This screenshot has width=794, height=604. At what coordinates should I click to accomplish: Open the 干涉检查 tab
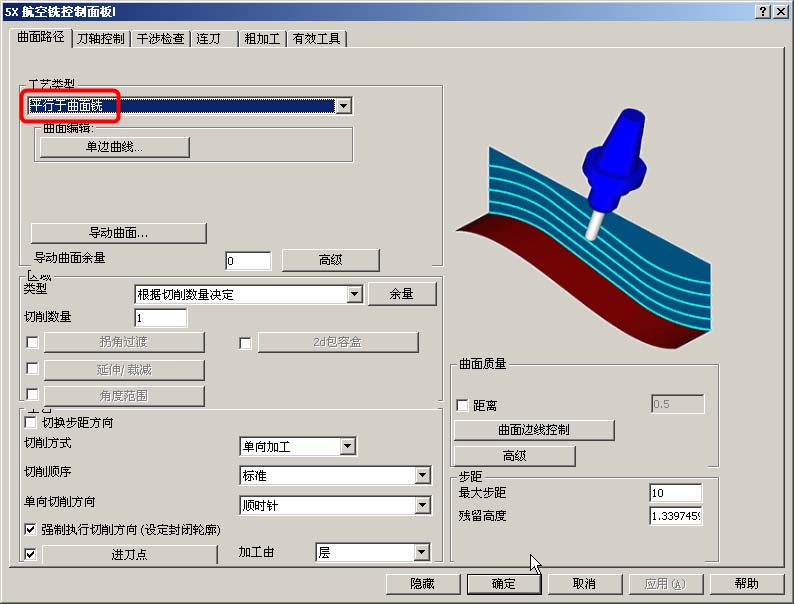(161, 39)
